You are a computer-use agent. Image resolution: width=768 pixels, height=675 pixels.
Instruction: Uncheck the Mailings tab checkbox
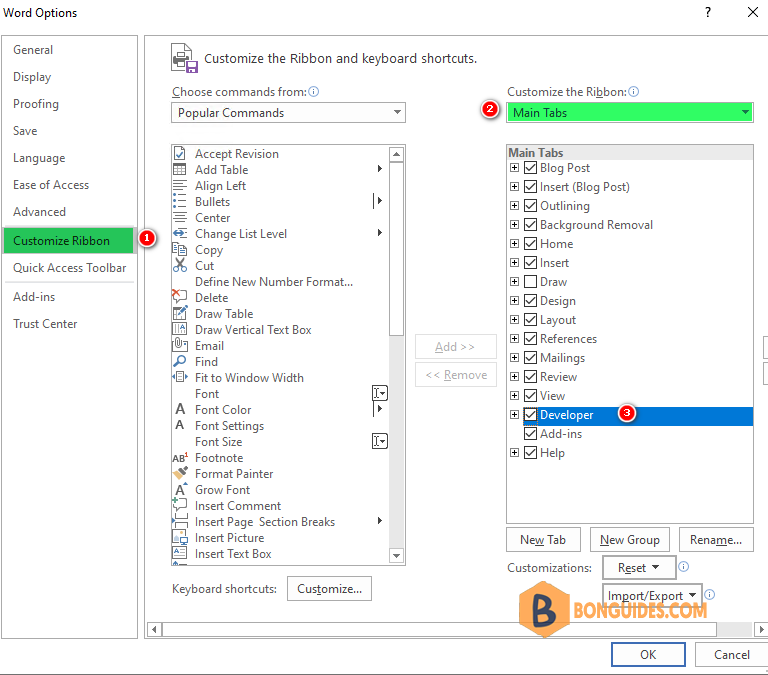point(530,358)
